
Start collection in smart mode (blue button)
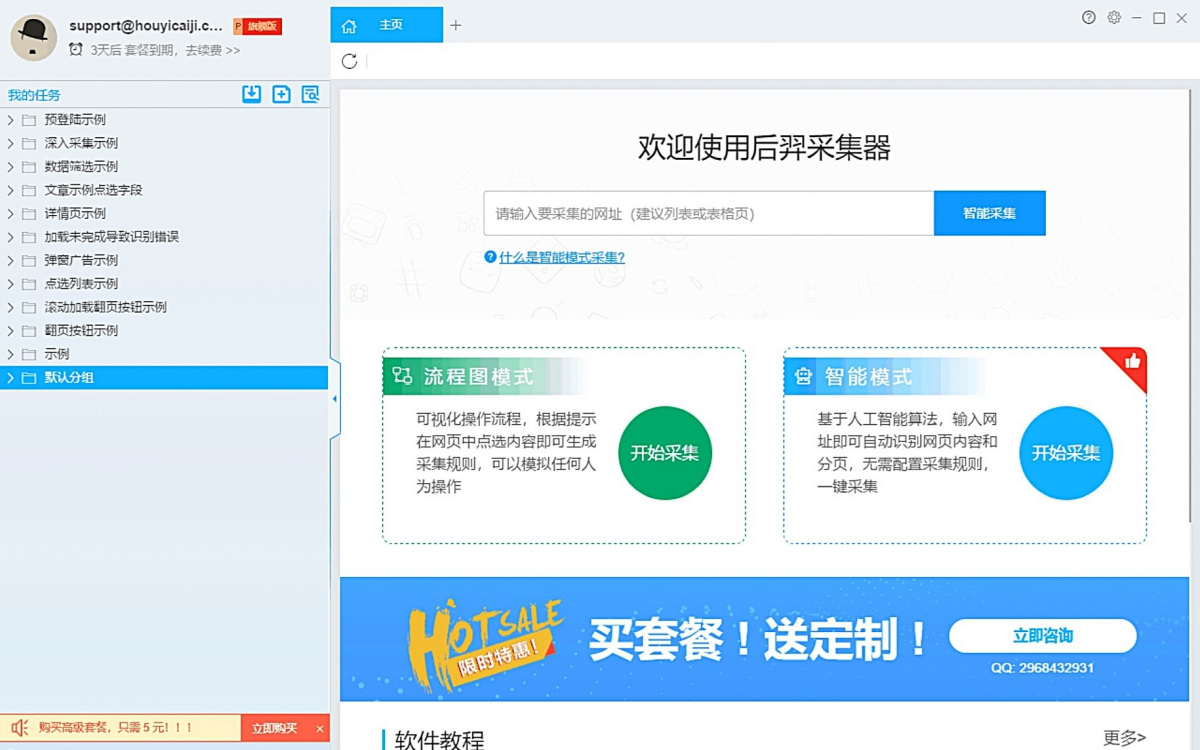(1065, 453)
